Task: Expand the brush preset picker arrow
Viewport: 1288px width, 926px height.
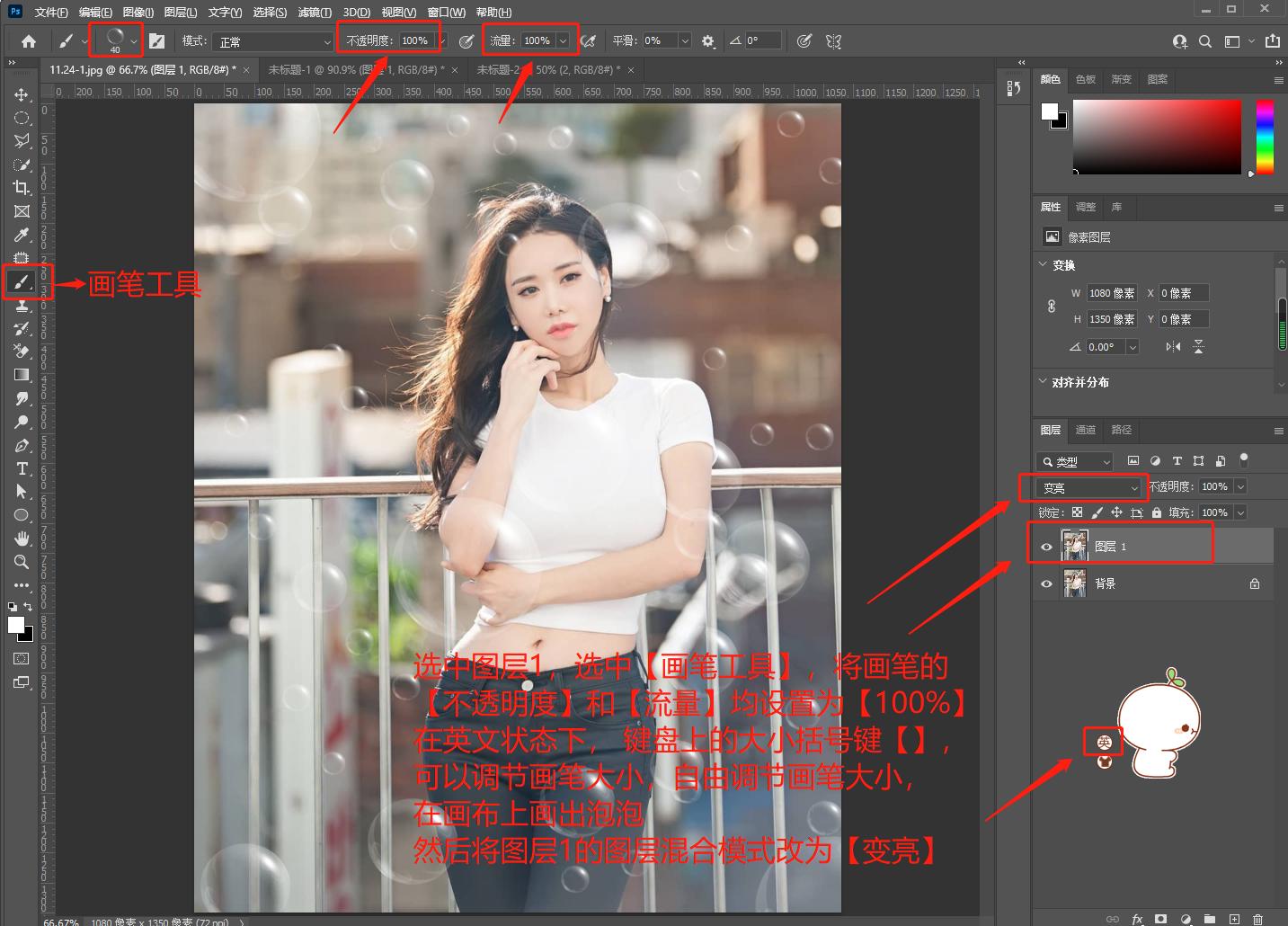Action: pyautogui.click(x=134, y=41)
